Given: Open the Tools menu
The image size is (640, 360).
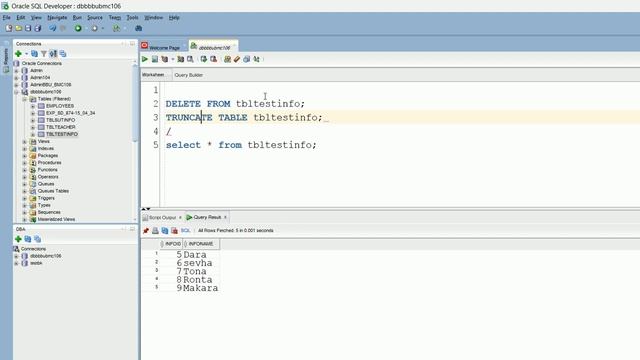Looking at the screenshot, I should point(132,18).
